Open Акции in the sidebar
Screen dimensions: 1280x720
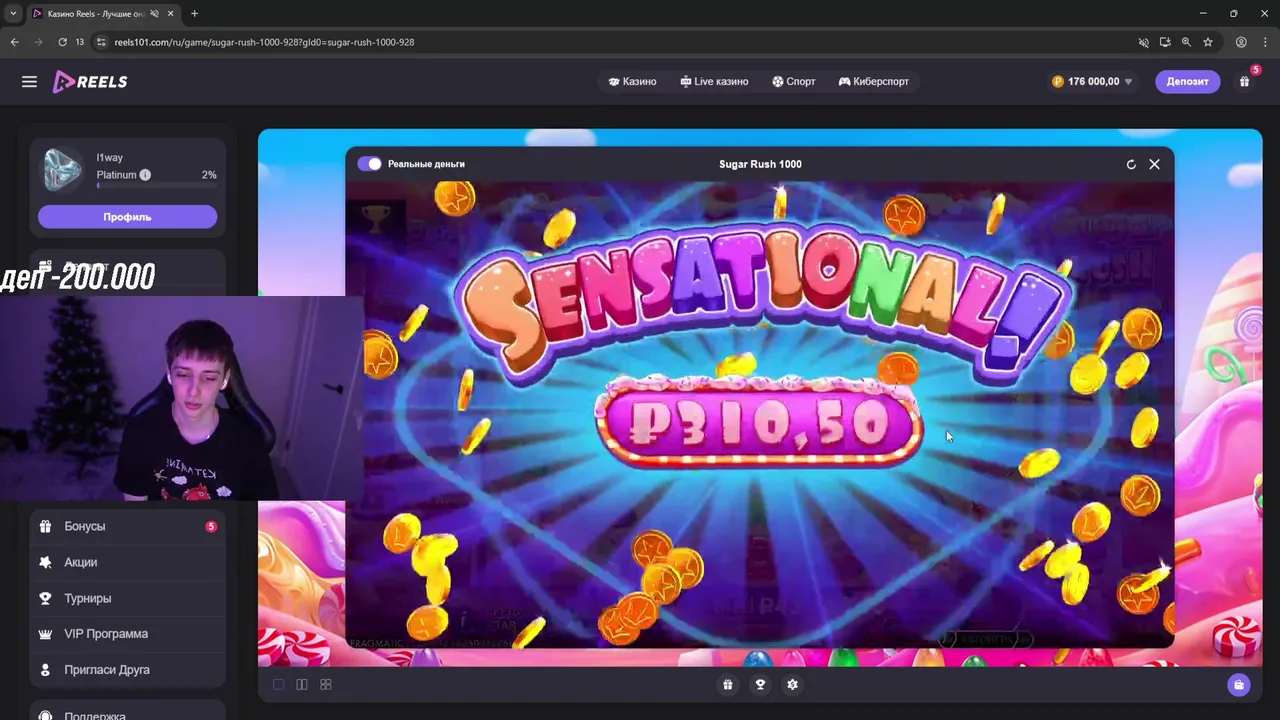pos(127,562)
